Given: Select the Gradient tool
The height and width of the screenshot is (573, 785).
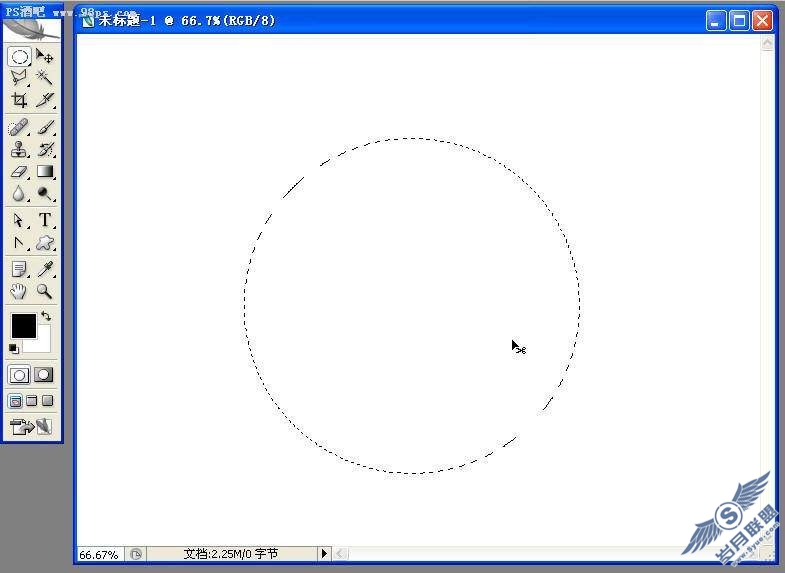Looking at the screenshot, I should tap(45, 172).
